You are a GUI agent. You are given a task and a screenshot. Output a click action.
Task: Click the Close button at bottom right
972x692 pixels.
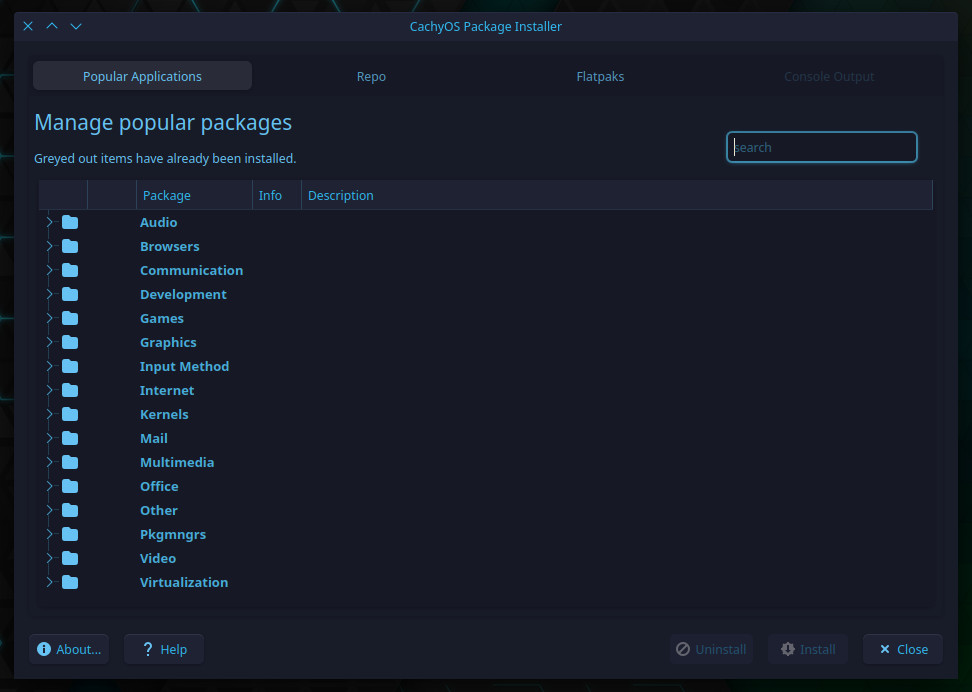pos(903,649)
